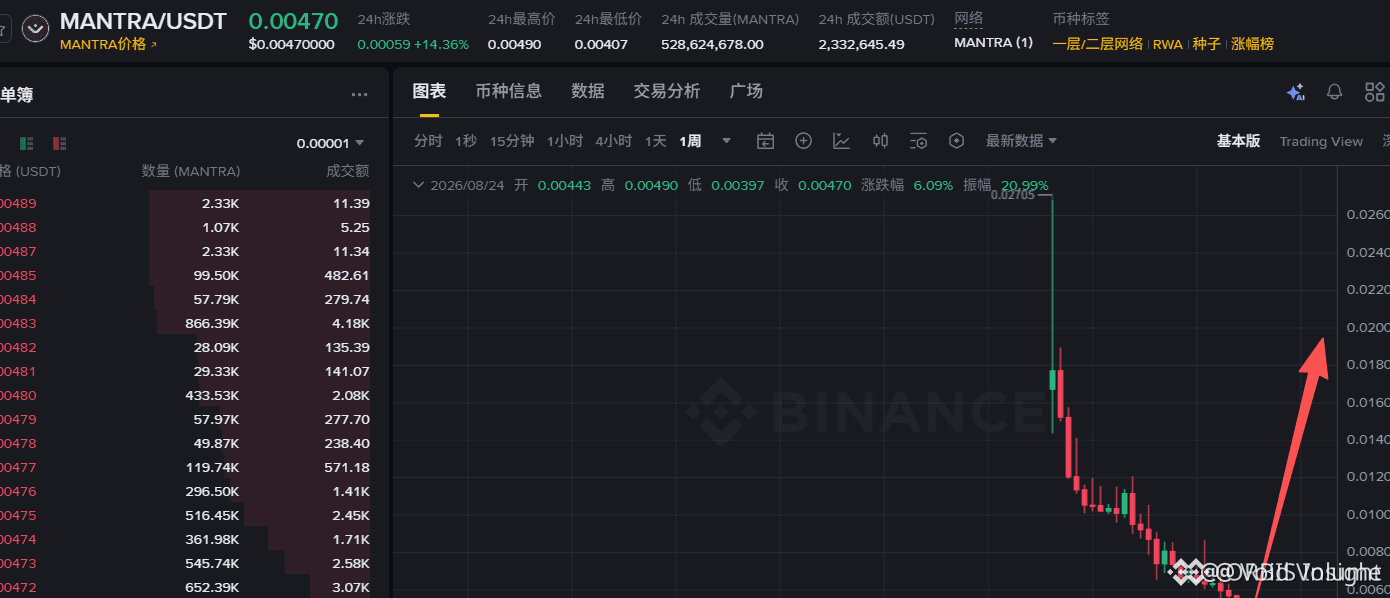1390x598 pixels.
Task: Select the 1天 chart interval
Action: point(655,141)
